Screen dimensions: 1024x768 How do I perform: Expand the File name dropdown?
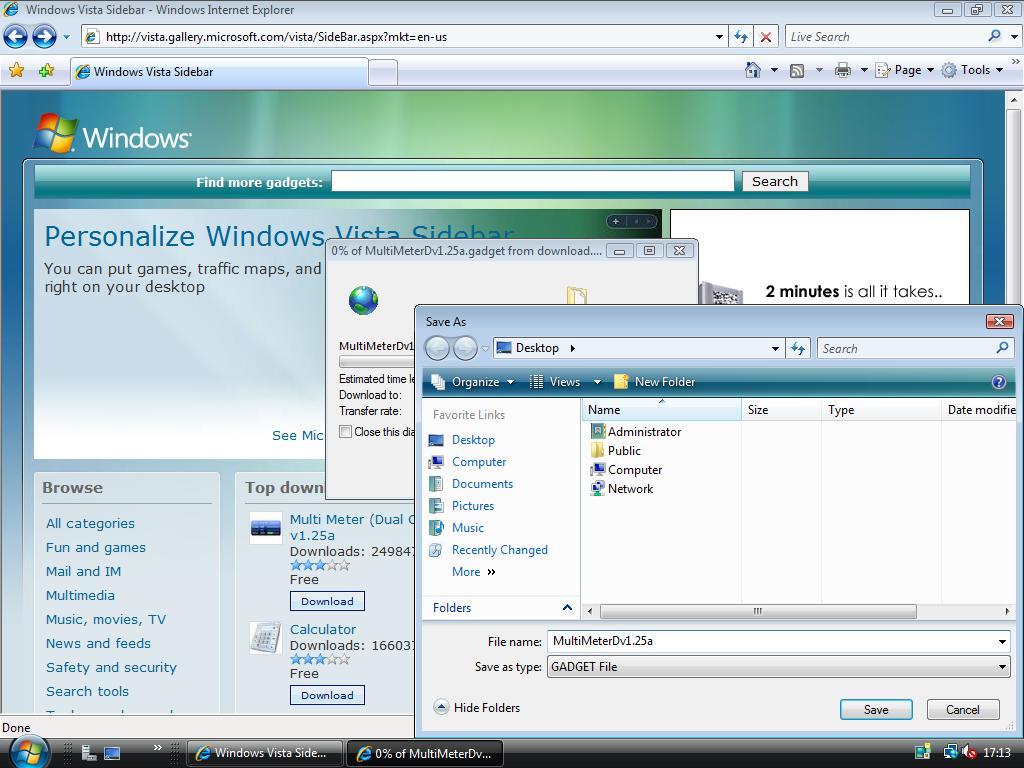pos(1002,641)
